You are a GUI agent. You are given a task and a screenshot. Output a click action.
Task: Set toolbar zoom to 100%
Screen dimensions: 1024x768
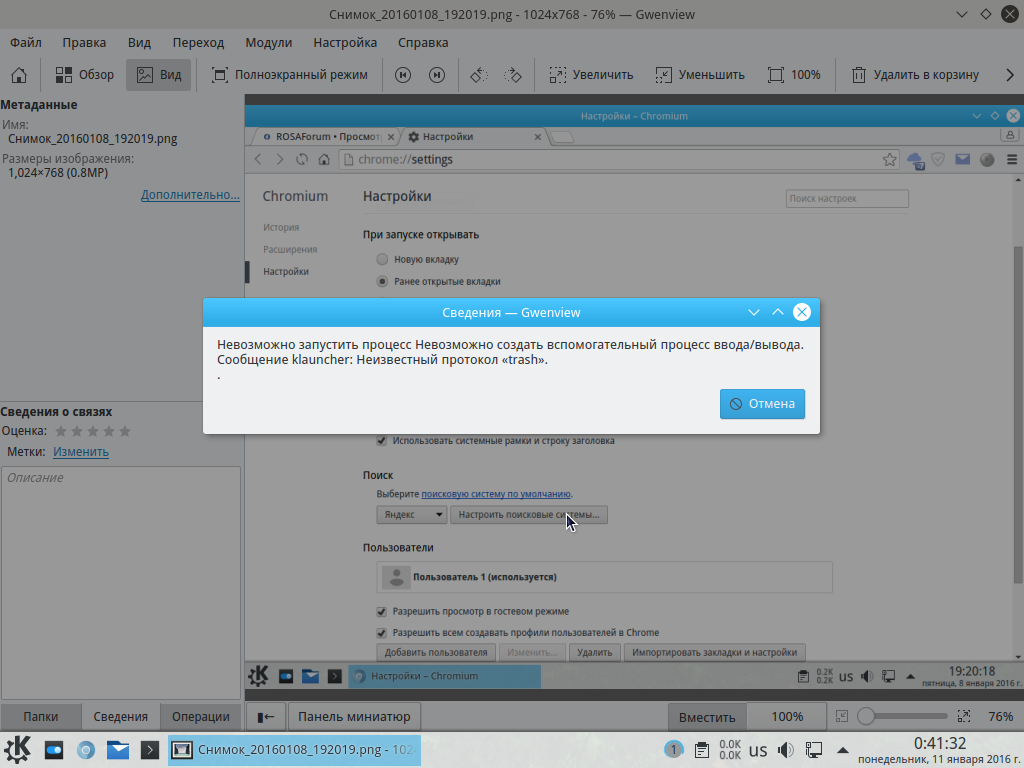[x=794, y=75]
